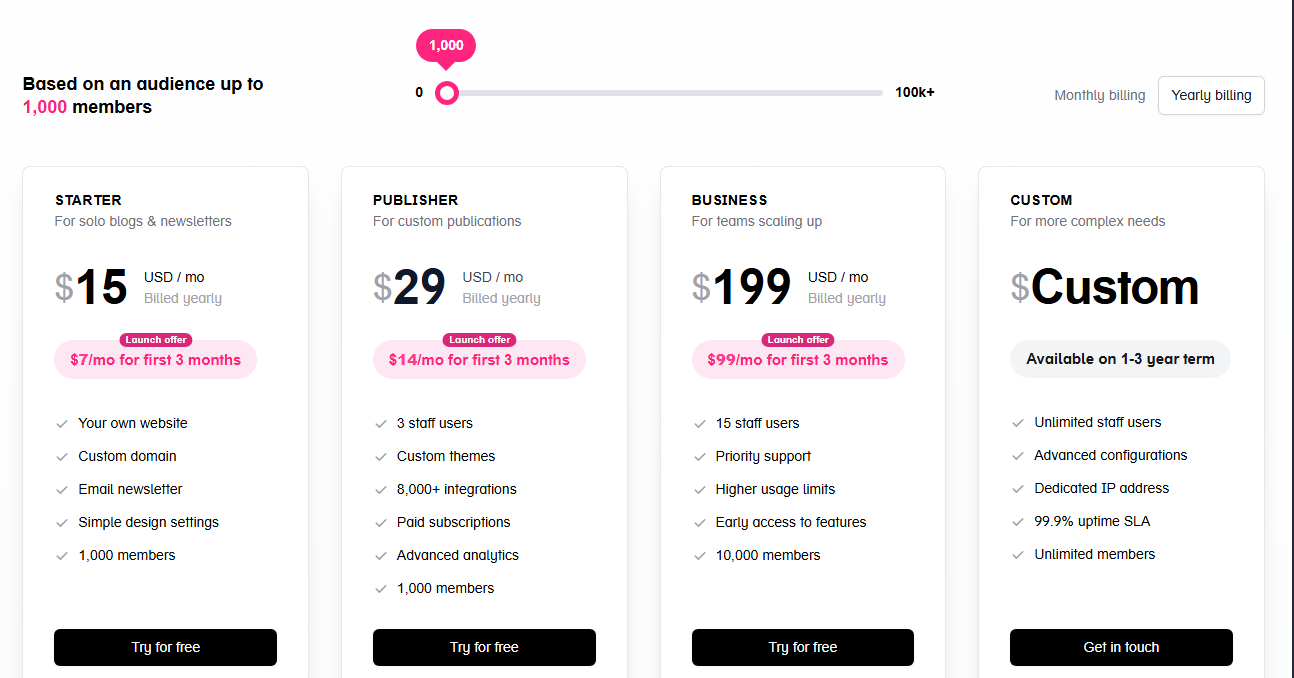
Task: Click the 1,000 tooltip bubble above the slider
Action: 446,45
